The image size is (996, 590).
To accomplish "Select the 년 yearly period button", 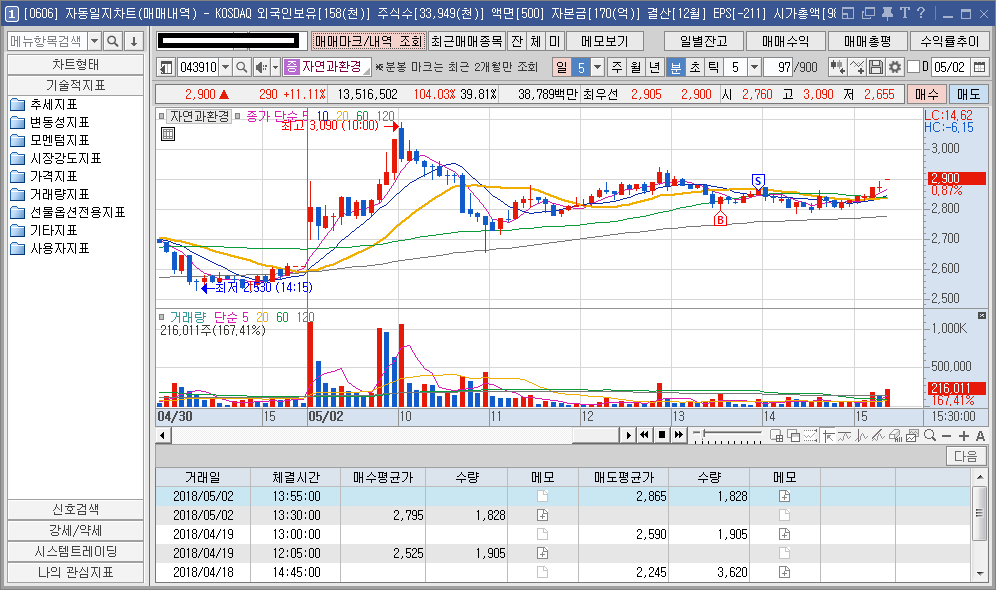I will pyautogui.click(x=655, y=67).
